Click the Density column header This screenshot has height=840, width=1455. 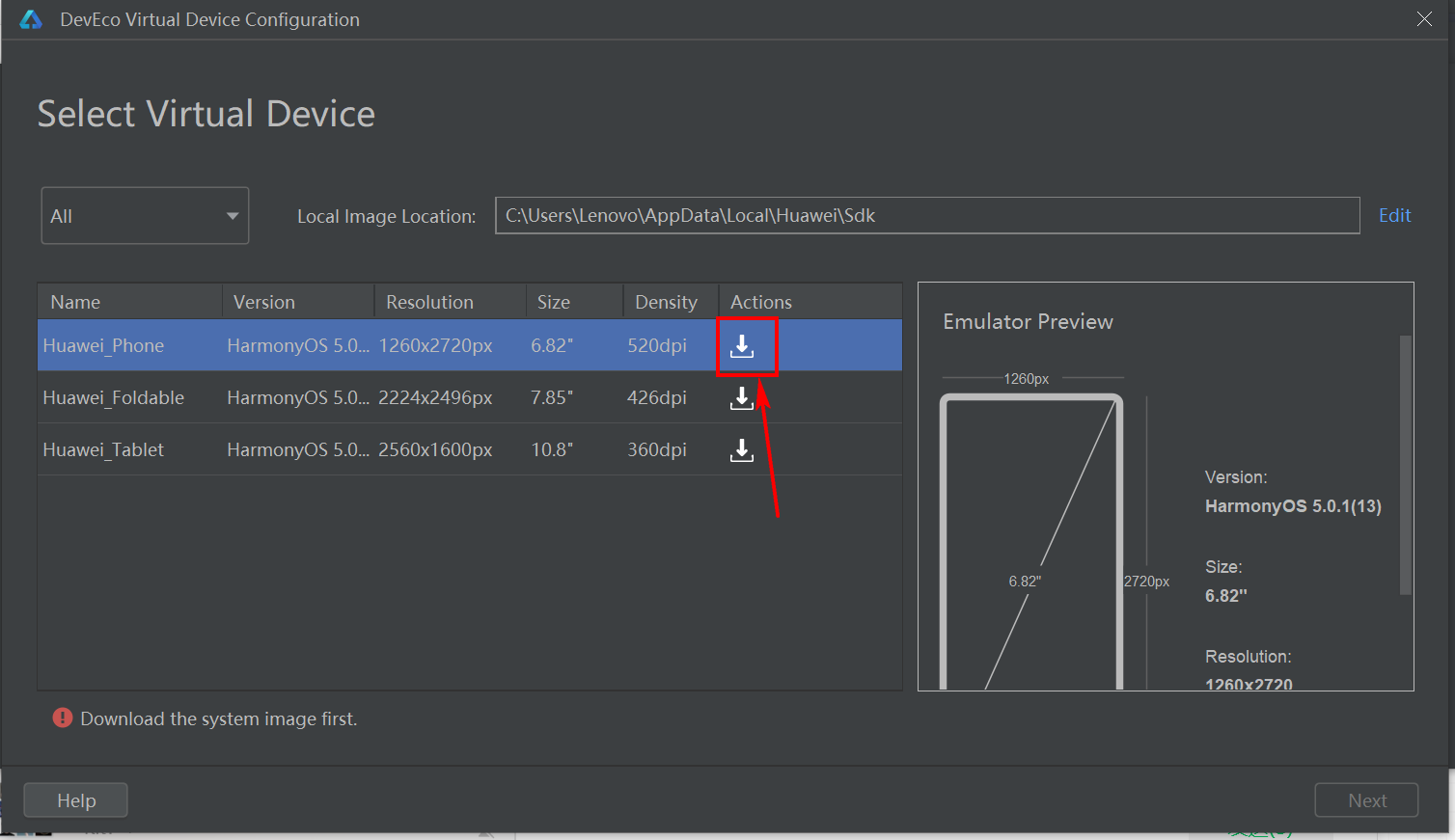pyautogui.click(x=666, y=302)
